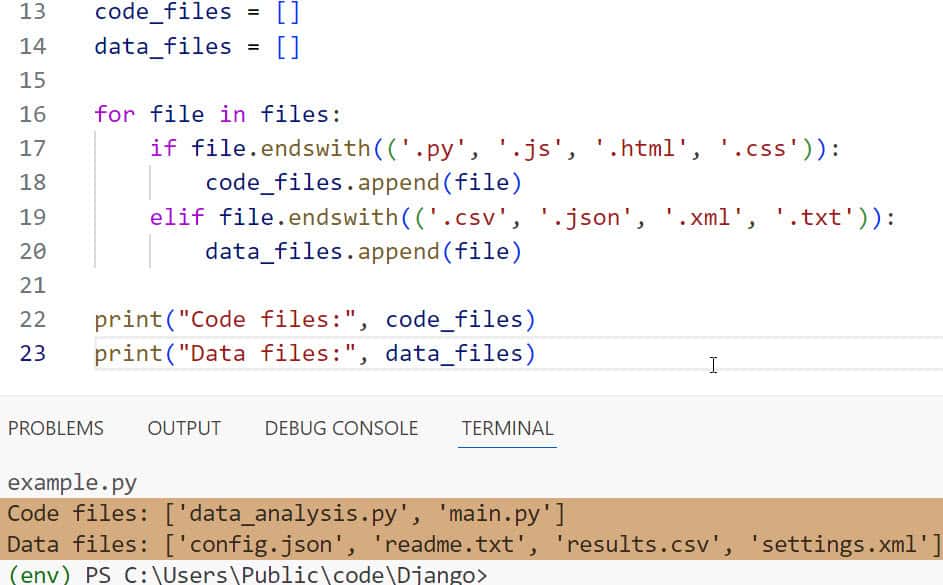Click line number 19 in gutter
Viewport: 943px width, 585px height.
tap(33, 217)
